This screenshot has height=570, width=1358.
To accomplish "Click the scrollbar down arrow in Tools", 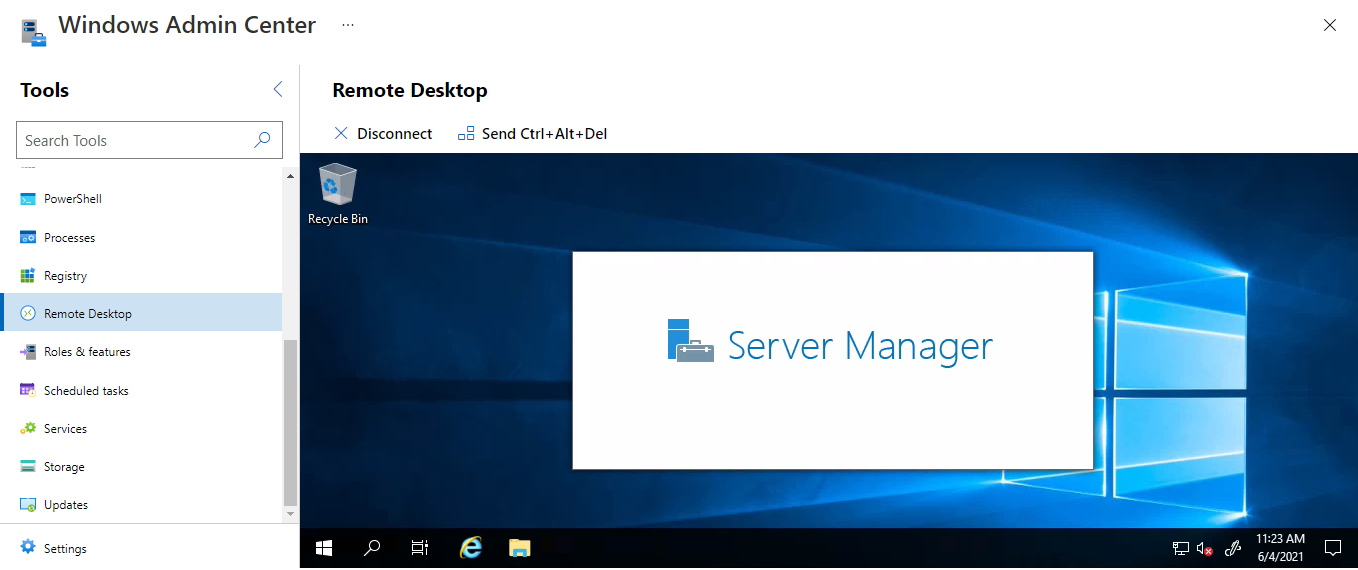I will [x=291, y=514].
